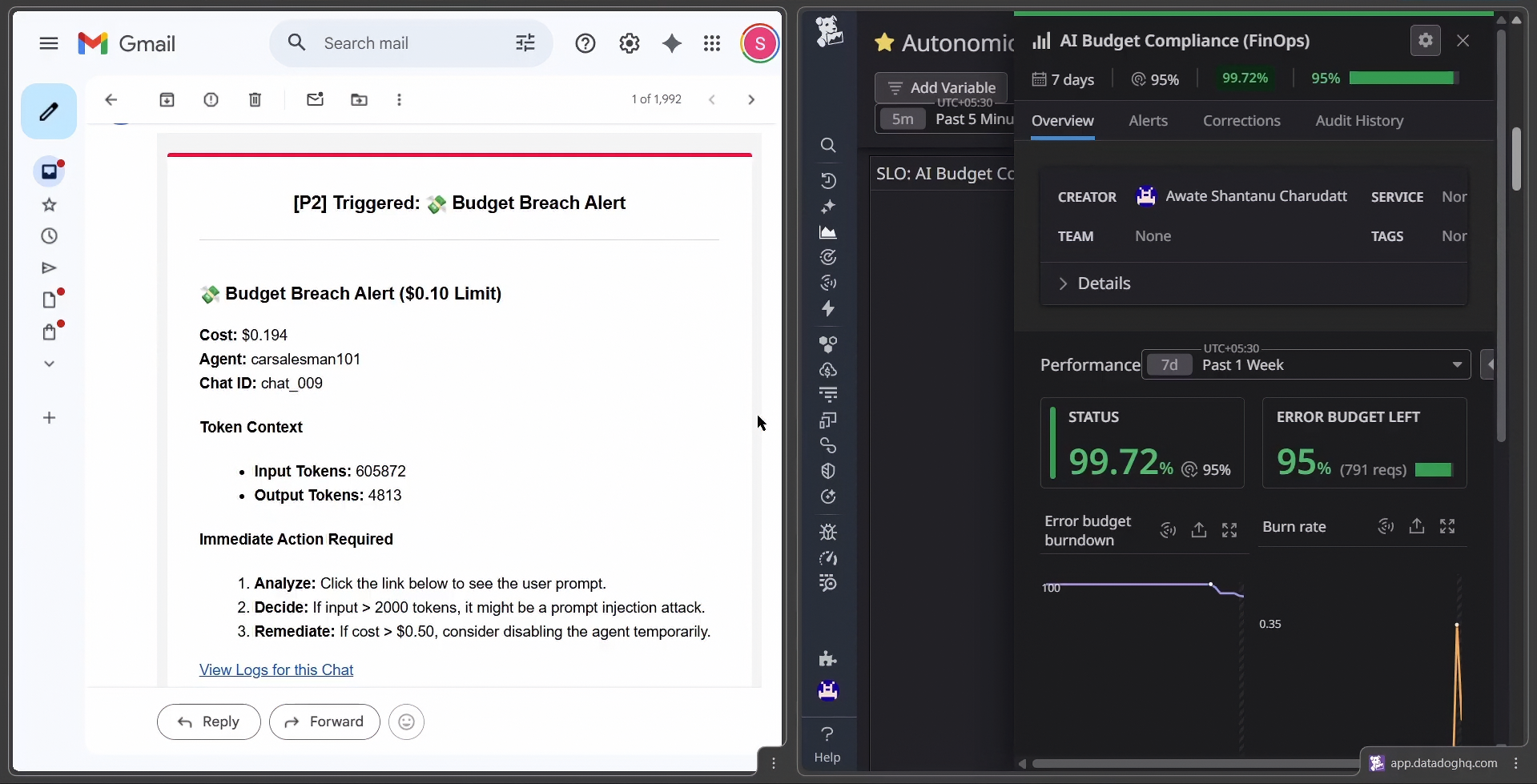Screen dimensions: 1537x784
Task: Click the creator name Awate Shantanu Charudatt
Action: pyautogui.click(x=1256, y=196)
